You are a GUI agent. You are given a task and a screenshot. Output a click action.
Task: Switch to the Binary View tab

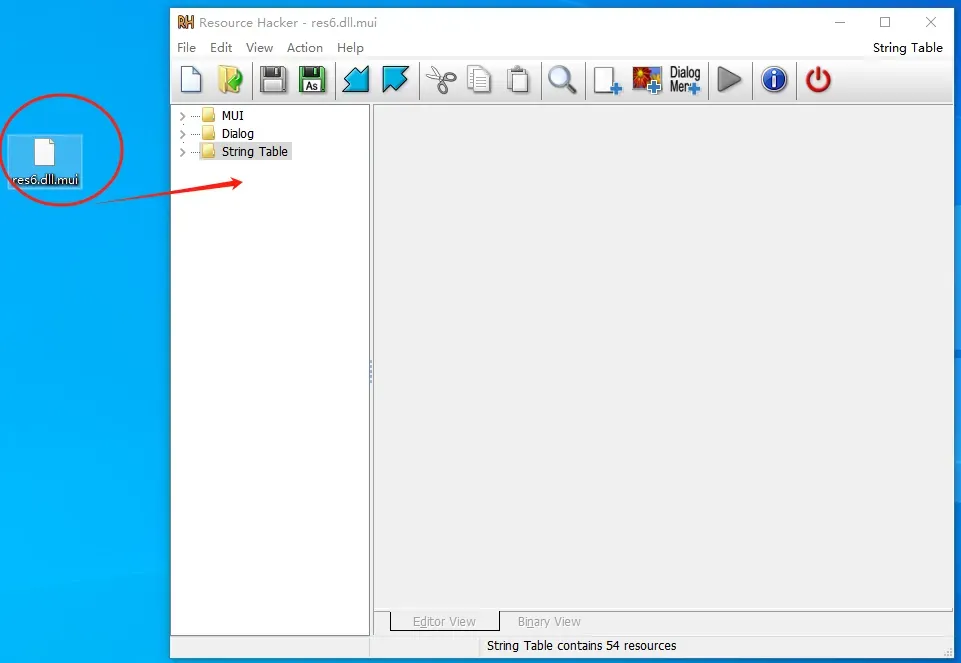pyautogui.click(x=549, y=621)
